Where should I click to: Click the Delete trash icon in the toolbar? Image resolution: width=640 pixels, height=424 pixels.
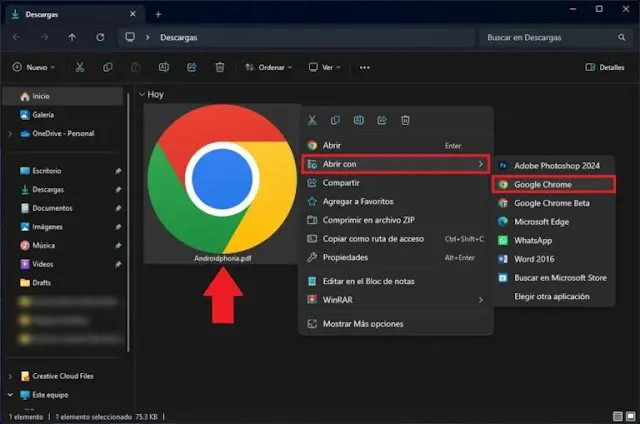(220, 67)
